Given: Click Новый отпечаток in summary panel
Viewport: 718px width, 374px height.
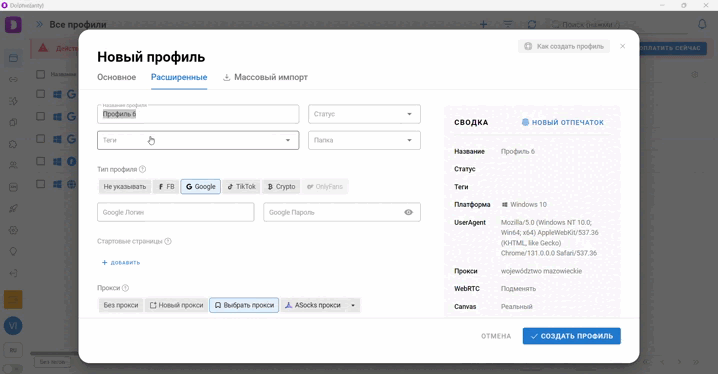Looking at the screenshot, I should click(563, 122).
